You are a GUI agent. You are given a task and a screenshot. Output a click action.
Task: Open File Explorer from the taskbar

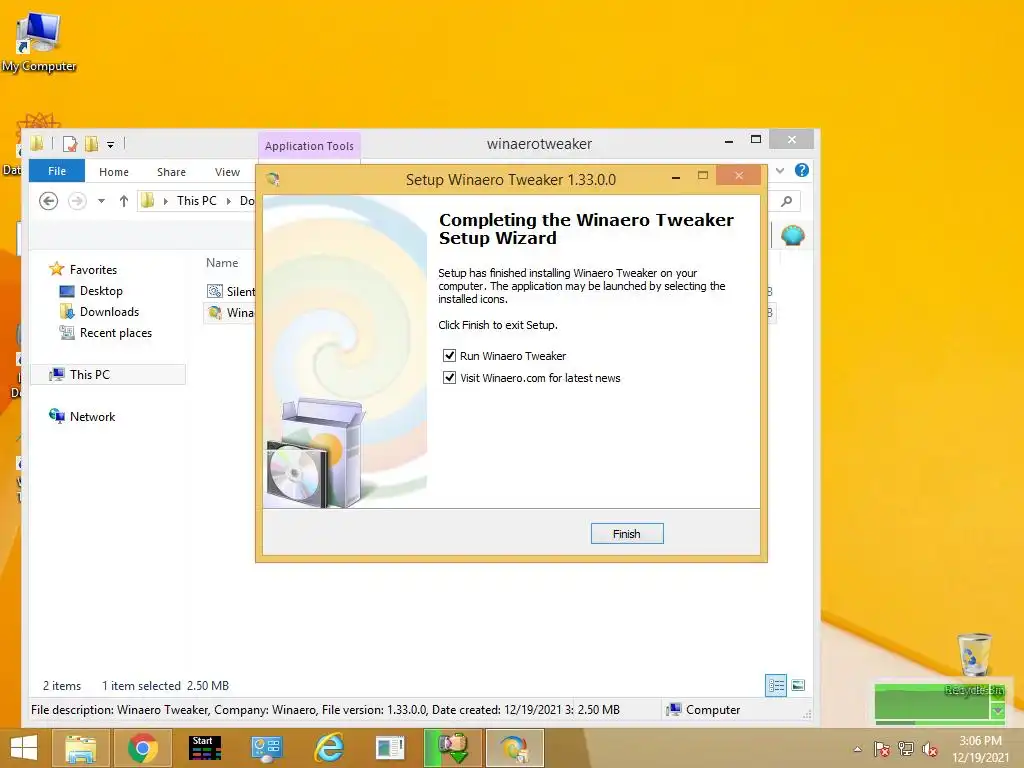80,748
